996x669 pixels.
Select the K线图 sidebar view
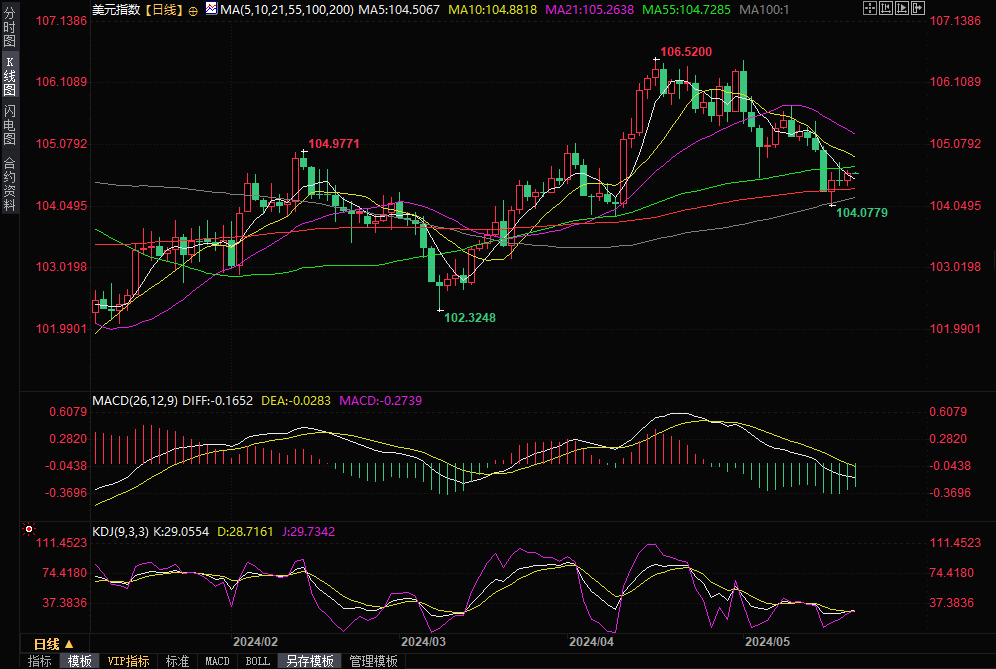[10, 76]
